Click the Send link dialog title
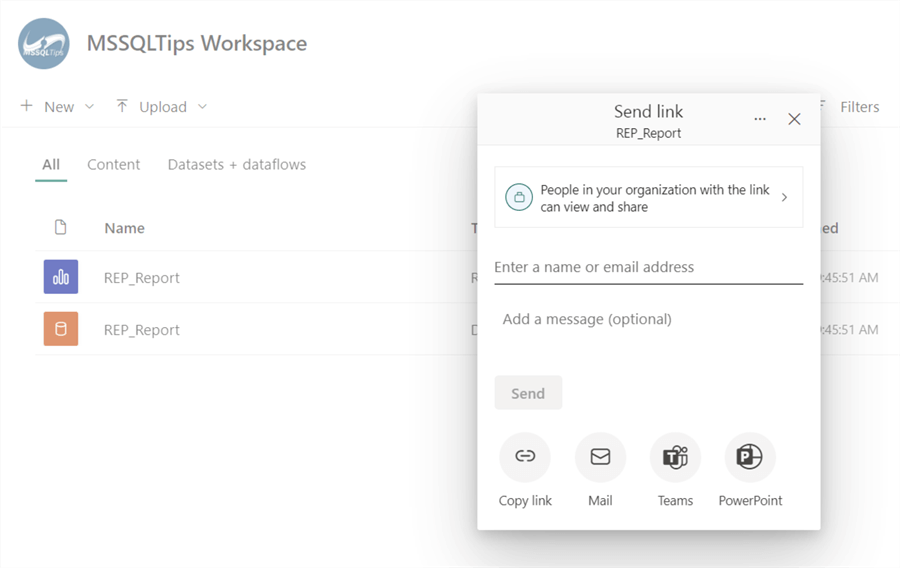This screenshot has width=900, height=568. click(649, 111)
